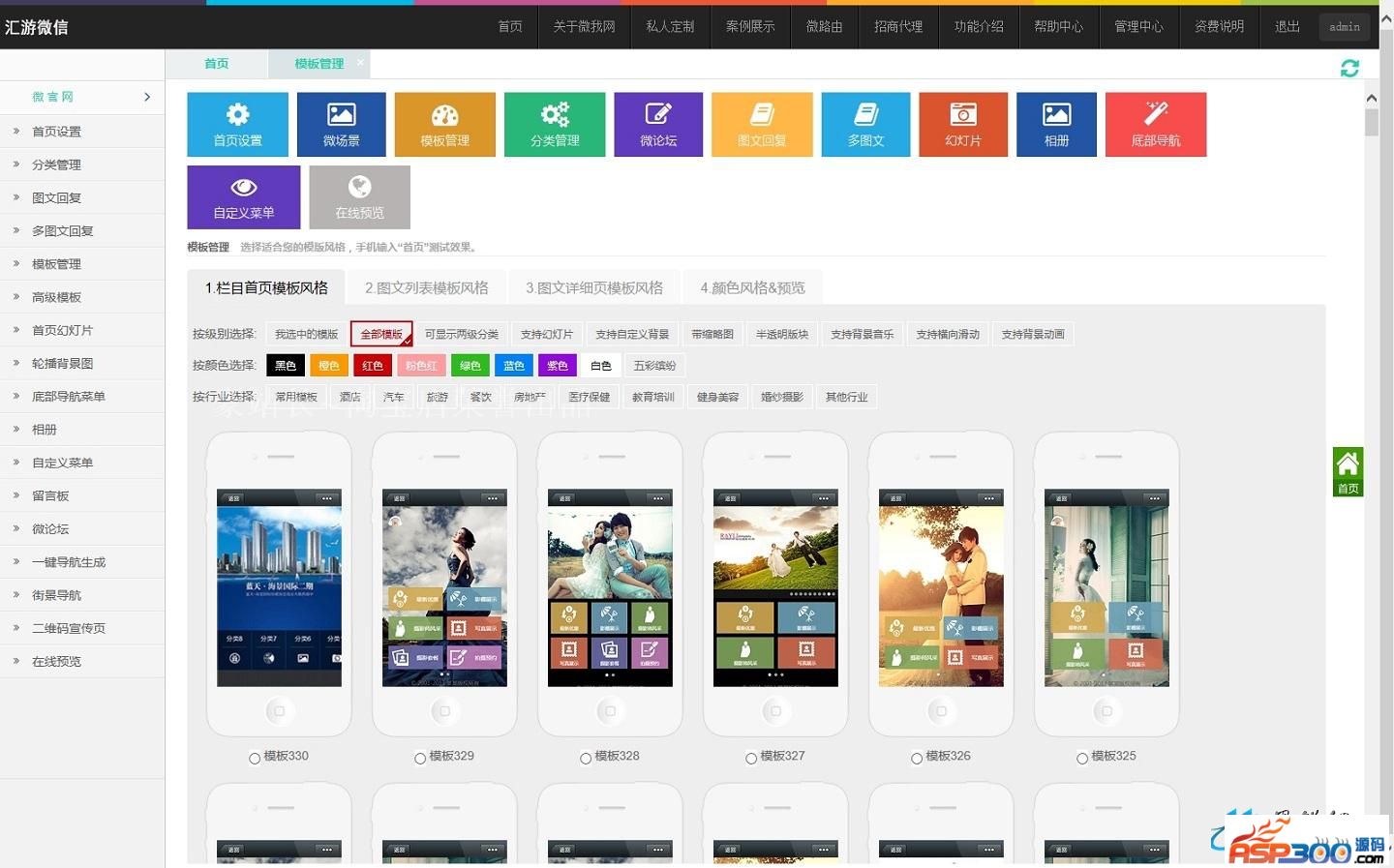
Task: Open the 微场景 picture tile
Action: point(341,124)
